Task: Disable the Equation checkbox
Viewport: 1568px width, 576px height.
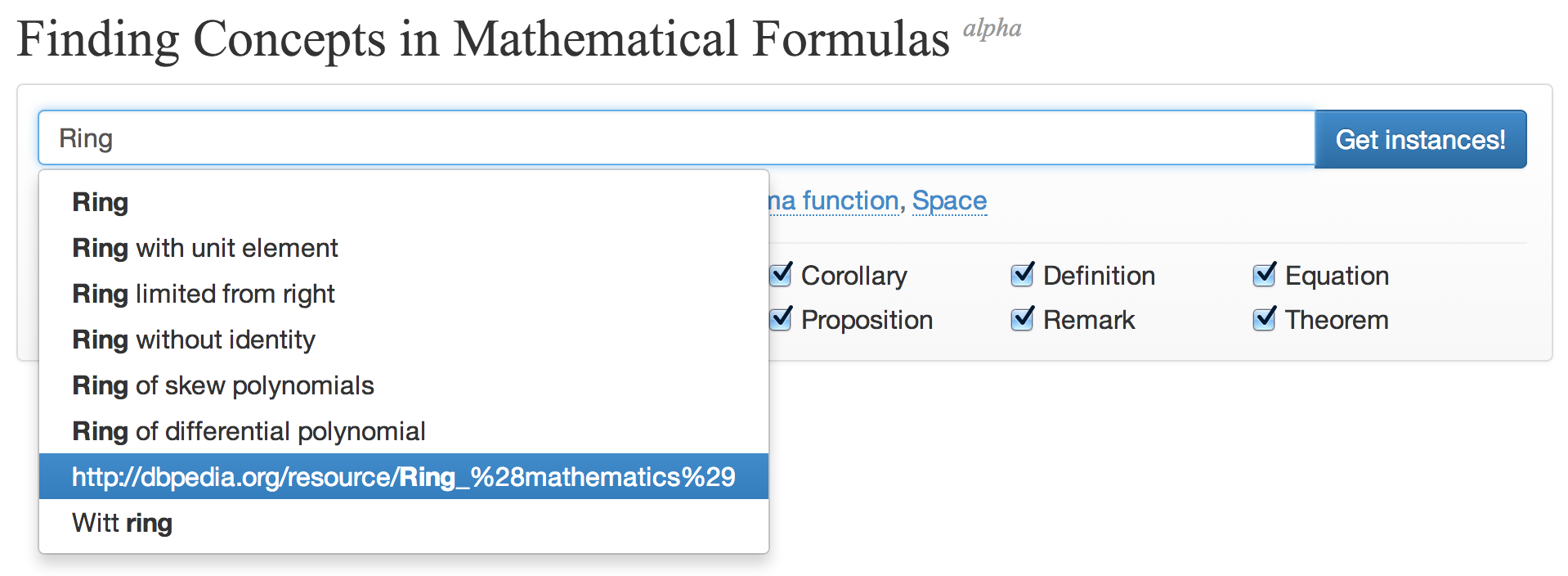Action: coord(1265,275)
